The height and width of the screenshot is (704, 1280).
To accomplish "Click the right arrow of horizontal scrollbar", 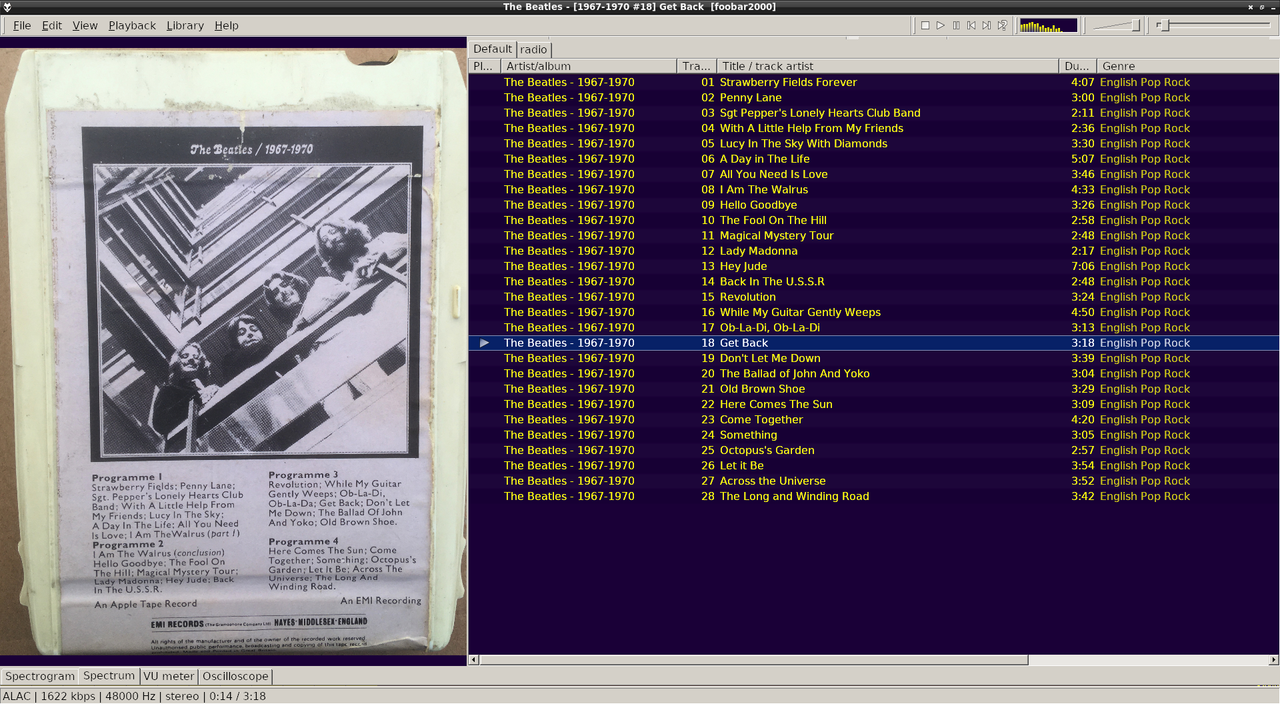I will [x=1274, y=660].
